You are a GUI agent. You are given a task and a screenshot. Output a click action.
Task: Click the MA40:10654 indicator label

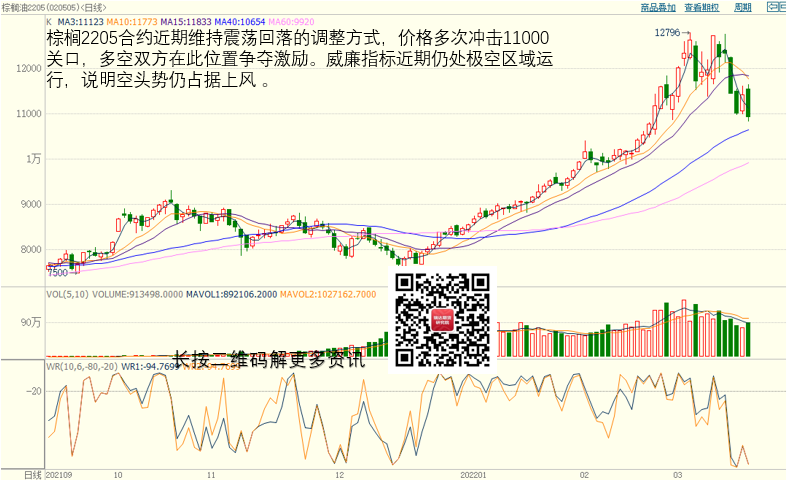[241, 20]
